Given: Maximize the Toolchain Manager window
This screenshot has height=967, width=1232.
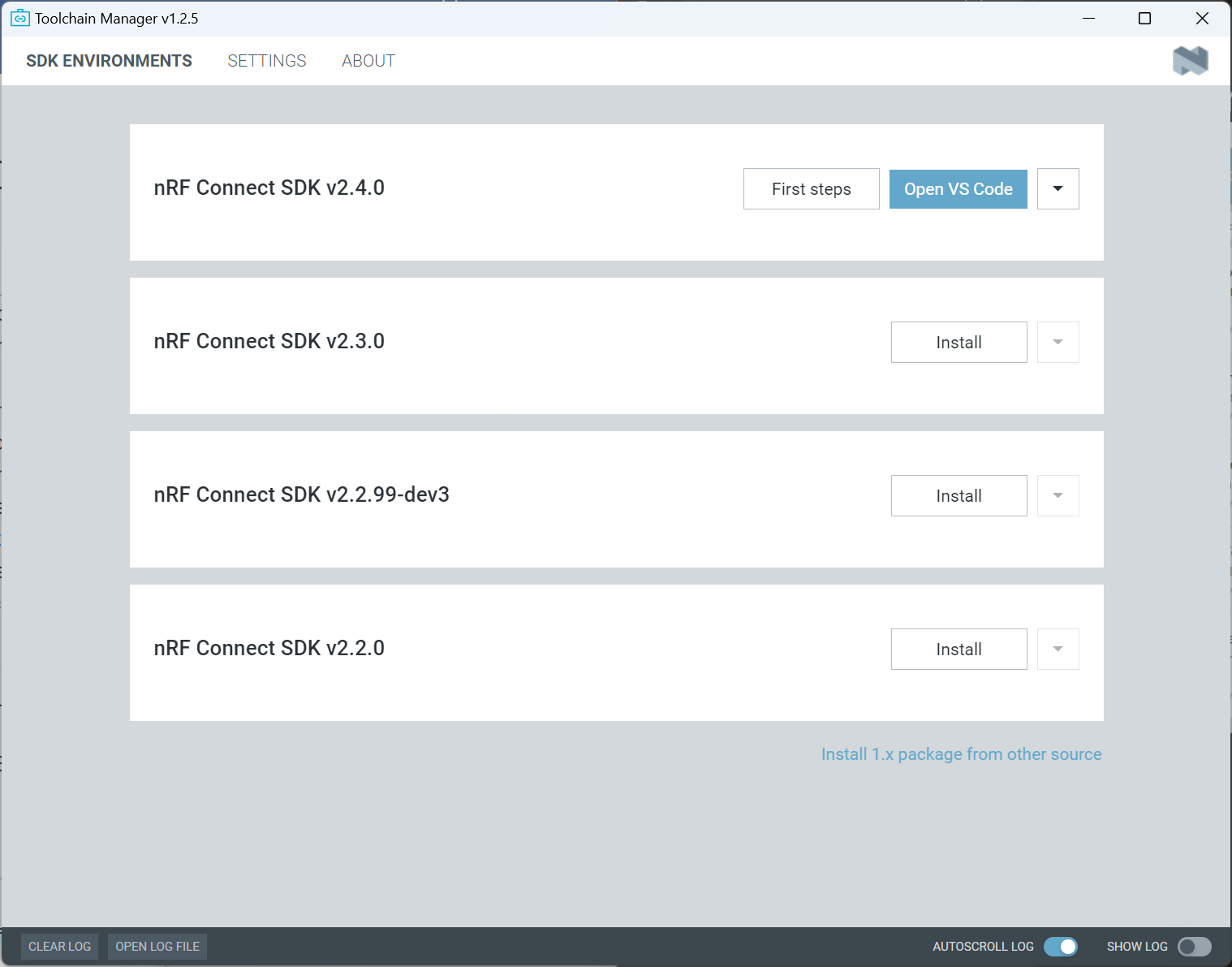Looking at the screenshot, I should 1145,18.
